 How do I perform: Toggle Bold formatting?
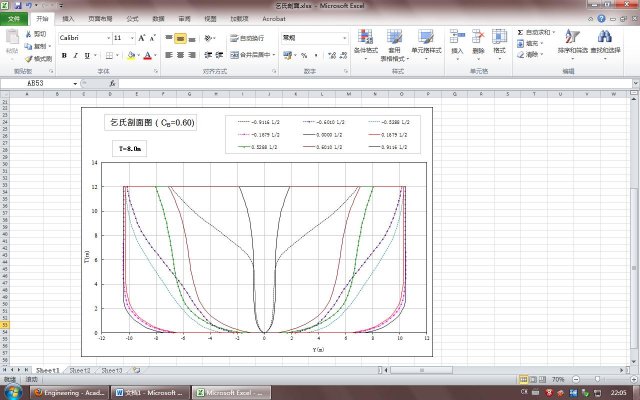pyautogui.click(x=63, y=55)
